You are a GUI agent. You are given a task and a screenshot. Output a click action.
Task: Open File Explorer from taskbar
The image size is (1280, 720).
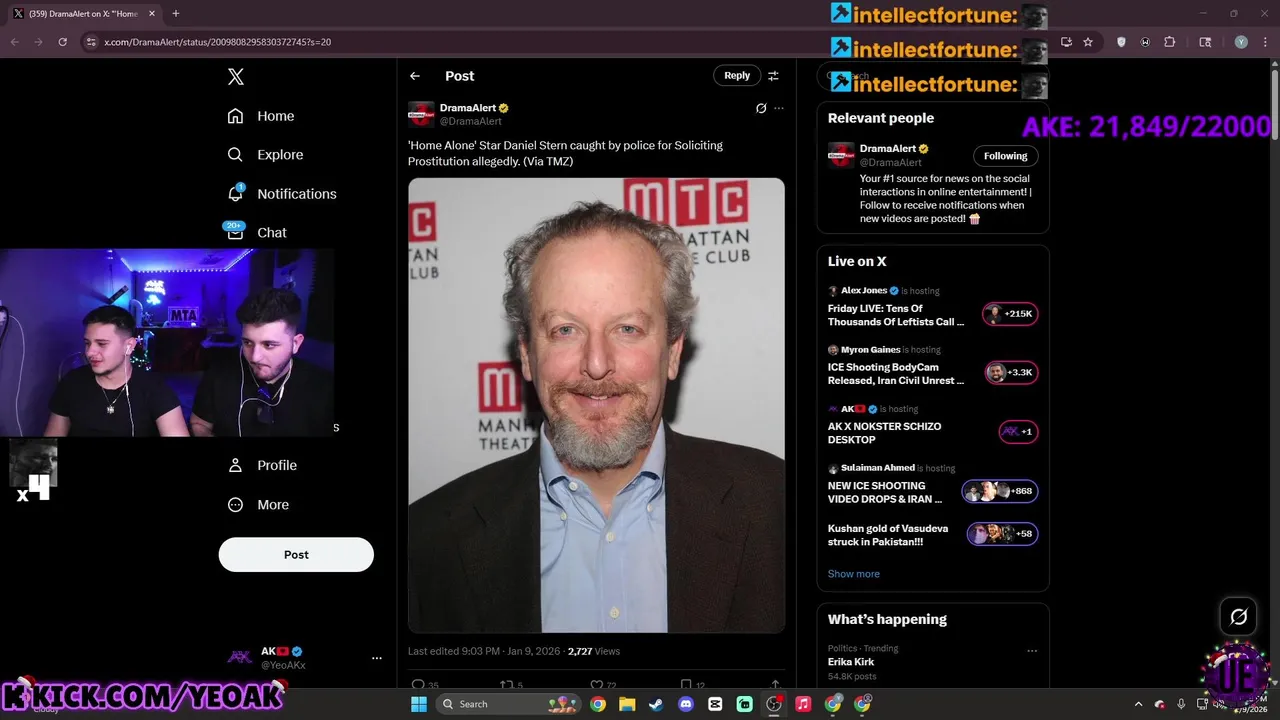pyautogui.click(x=627, y=704)
